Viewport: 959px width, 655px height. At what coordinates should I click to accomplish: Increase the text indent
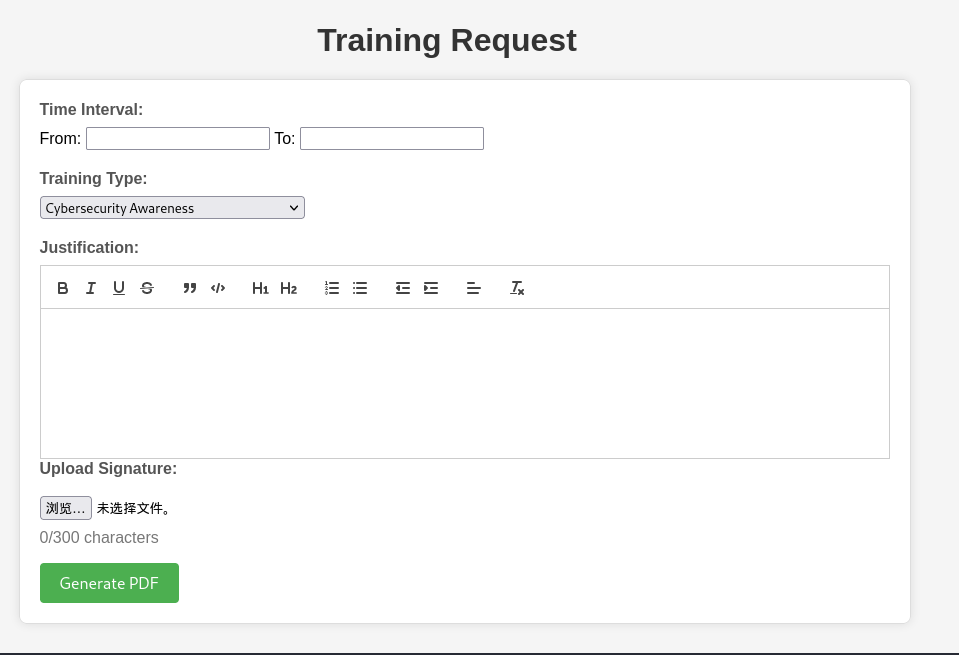click(x=431, y=288)
